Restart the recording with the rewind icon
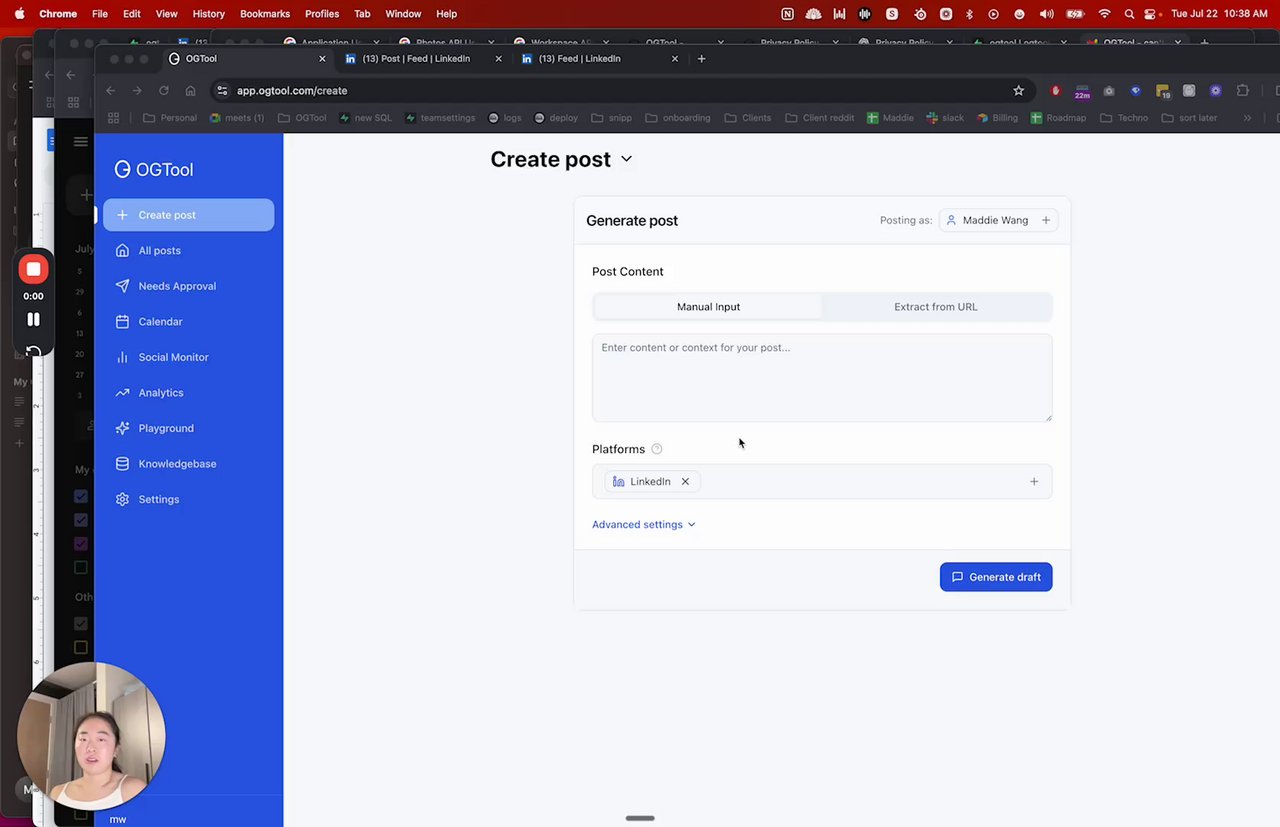Viewport: 1280px width, 827px height. point(33,352)
